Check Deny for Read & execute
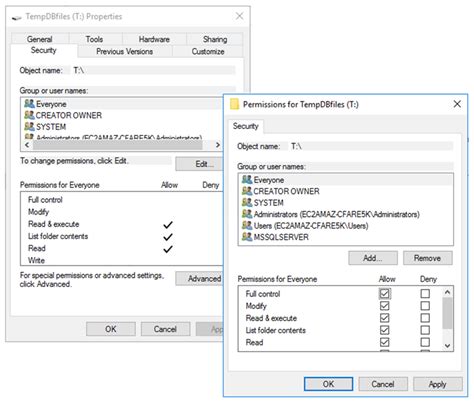The width and height of the screenshot is (474, 404). pyautogui.click(x=425, y=318)
